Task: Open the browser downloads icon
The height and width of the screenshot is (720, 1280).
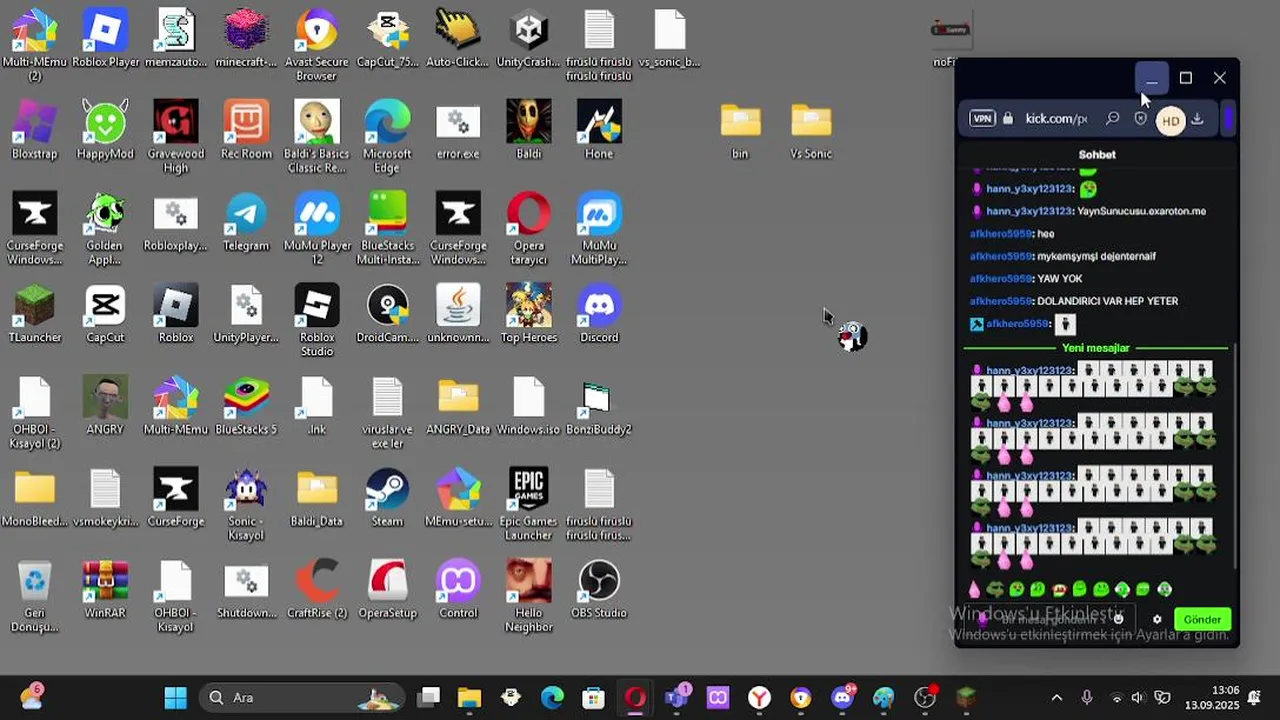Action: click(1197, 119)
